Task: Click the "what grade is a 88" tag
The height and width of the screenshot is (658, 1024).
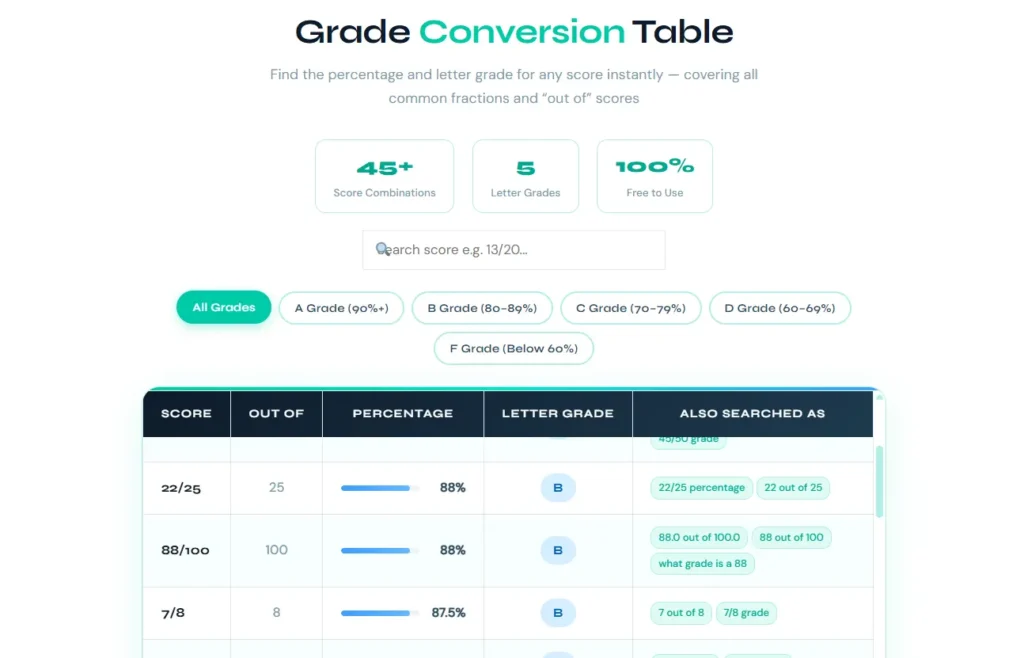Action: tap(702, 563)
